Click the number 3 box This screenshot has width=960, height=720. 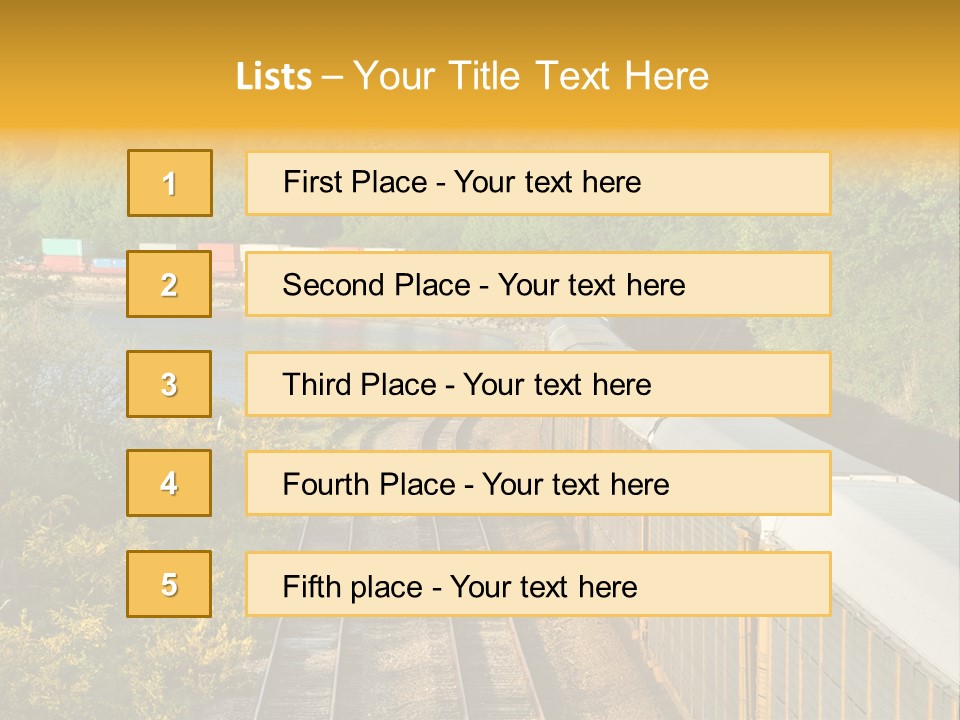click(169, 384)
